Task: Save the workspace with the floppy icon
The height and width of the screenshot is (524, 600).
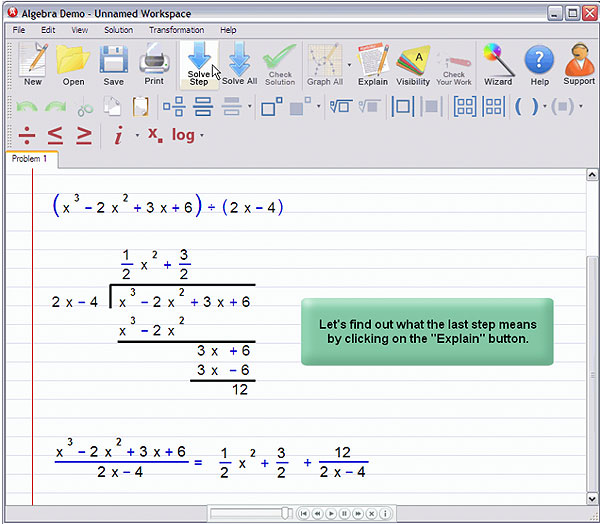Action: click(x=114, y=64)
